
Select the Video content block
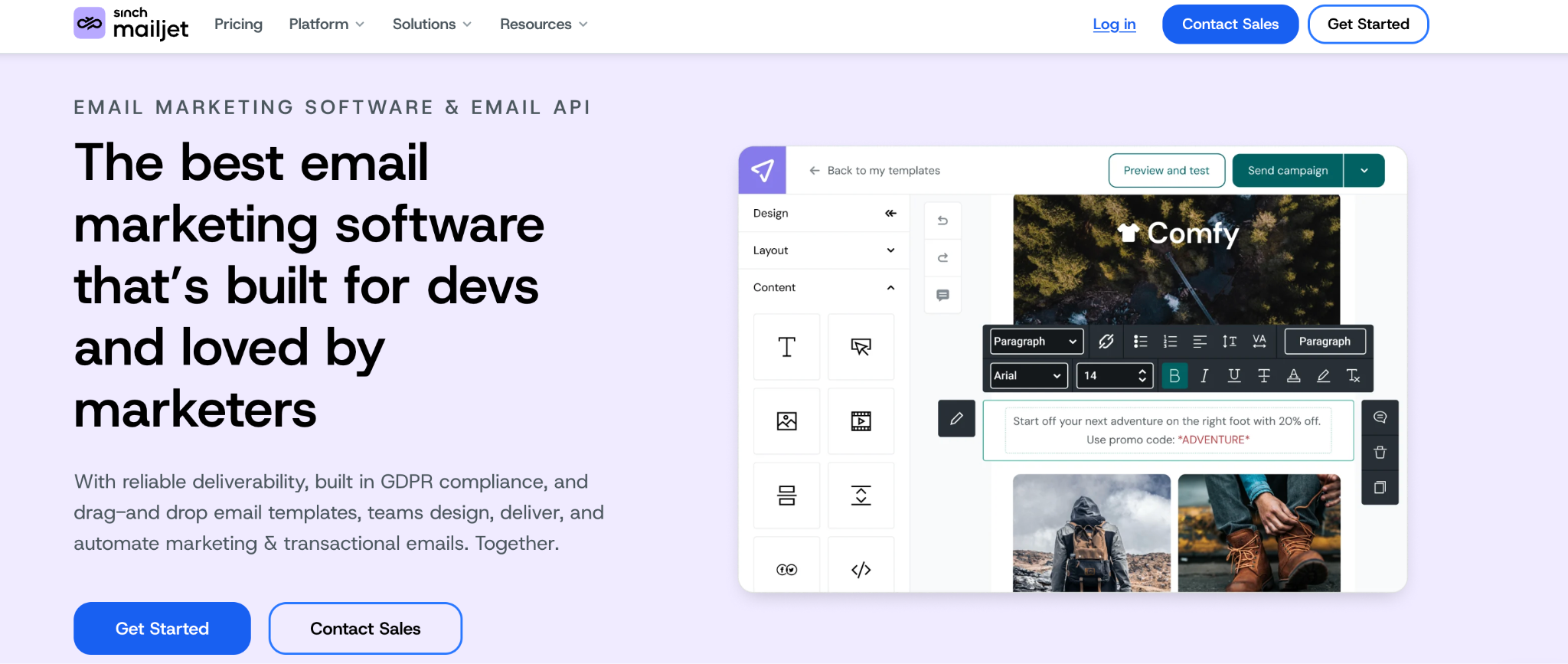[x=861, y=421]
